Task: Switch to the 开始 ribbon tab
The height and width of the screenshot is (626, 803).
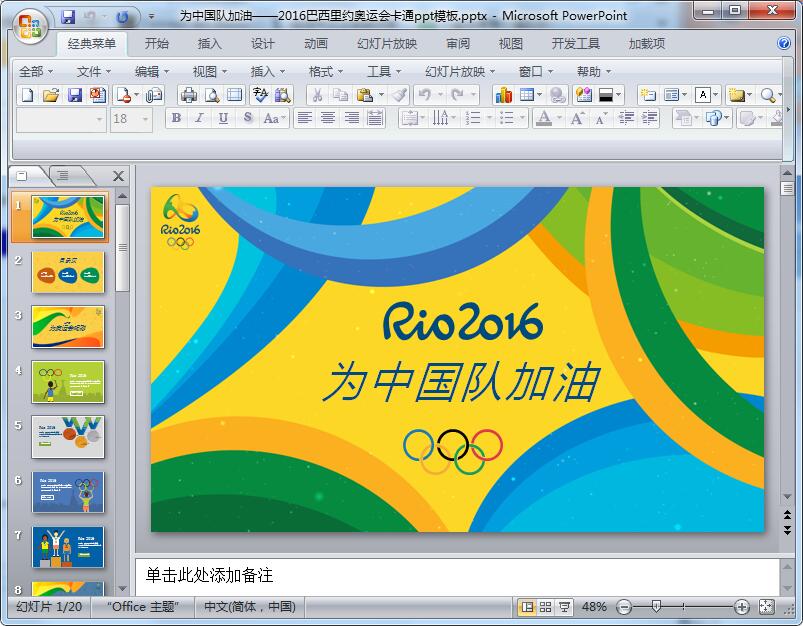Action: (x=157, y=44)
